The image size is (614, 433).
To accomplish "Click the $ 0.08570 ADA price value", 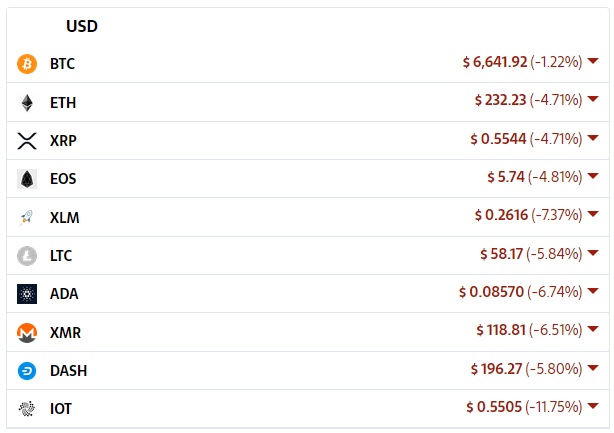I will [491, 292].
